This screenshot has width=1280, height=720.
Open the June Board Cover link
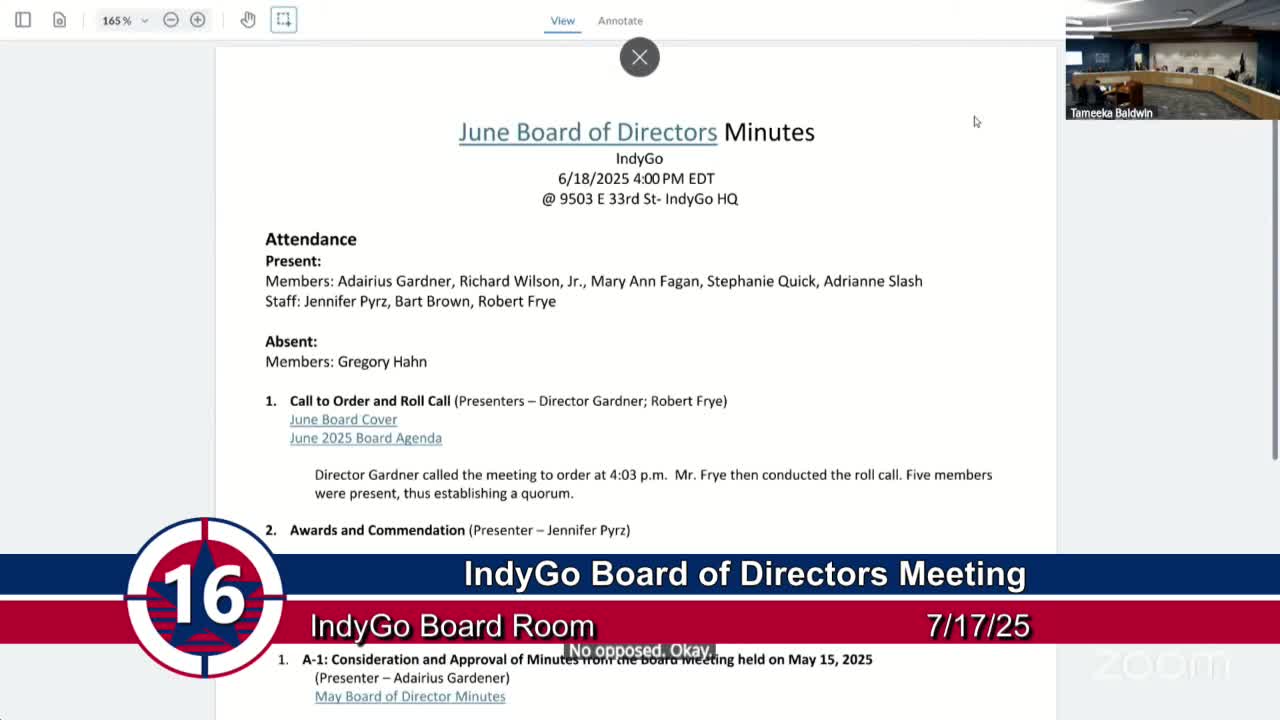point(343,419)
